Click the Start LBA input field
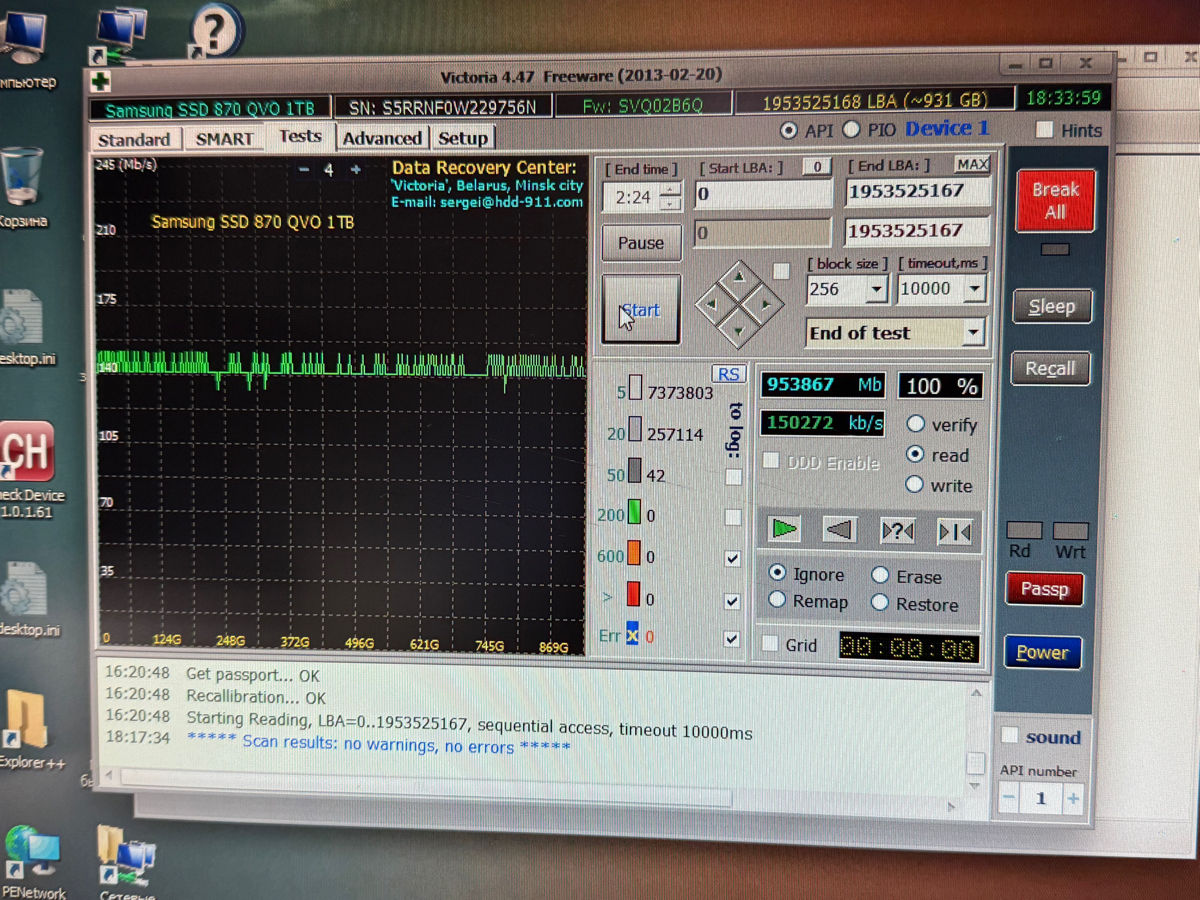 [764, 193]
